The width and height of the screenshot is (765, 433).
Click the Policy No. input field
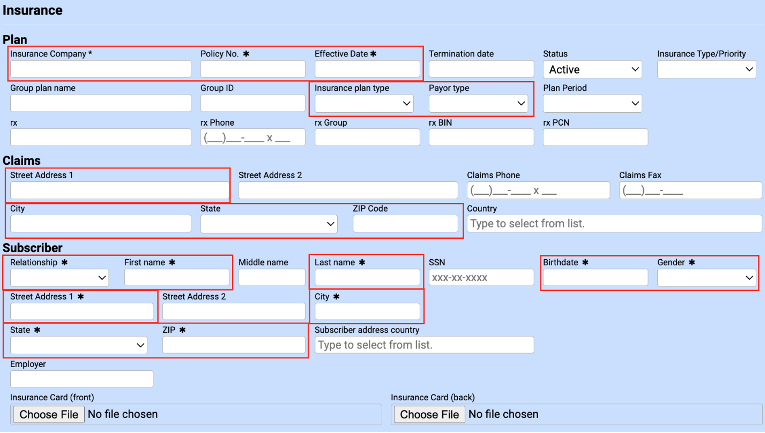[253, 69]
